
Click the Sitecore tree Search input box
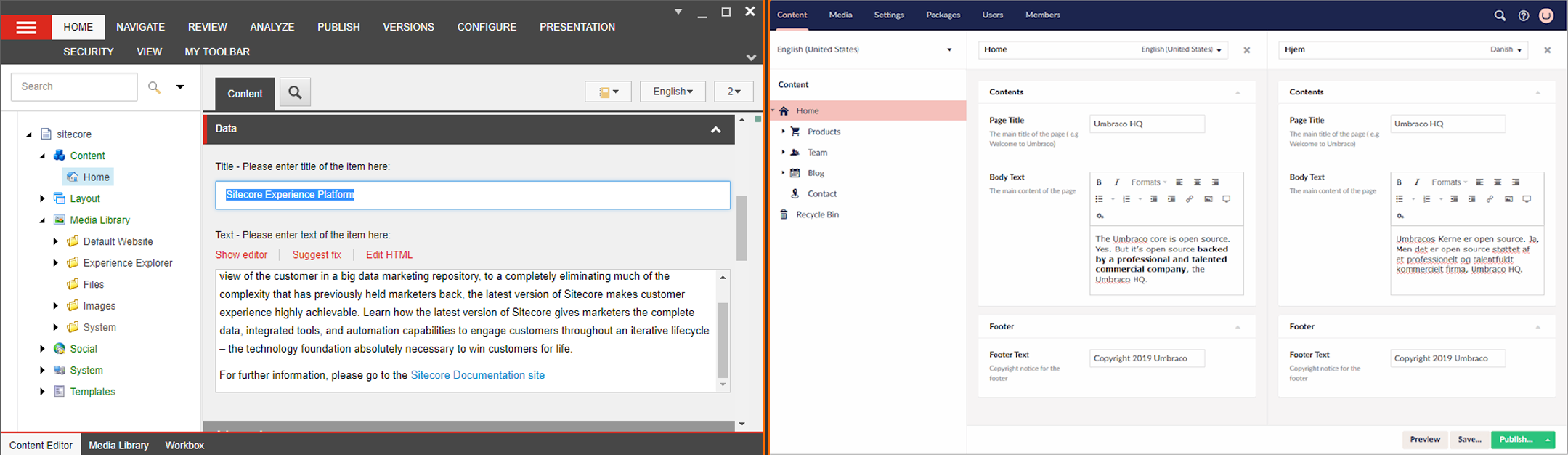(x=74, y=86)
